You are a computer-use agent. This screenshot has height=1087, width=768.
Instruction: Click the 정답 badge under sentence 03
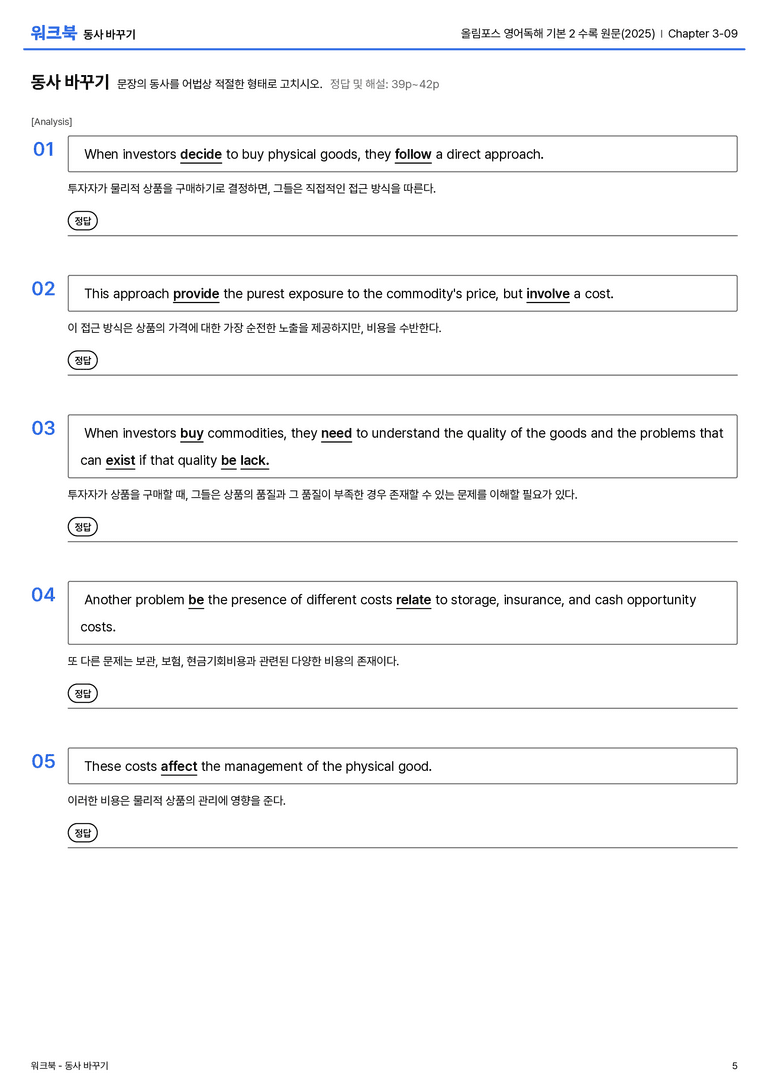(x=82, y=526)
